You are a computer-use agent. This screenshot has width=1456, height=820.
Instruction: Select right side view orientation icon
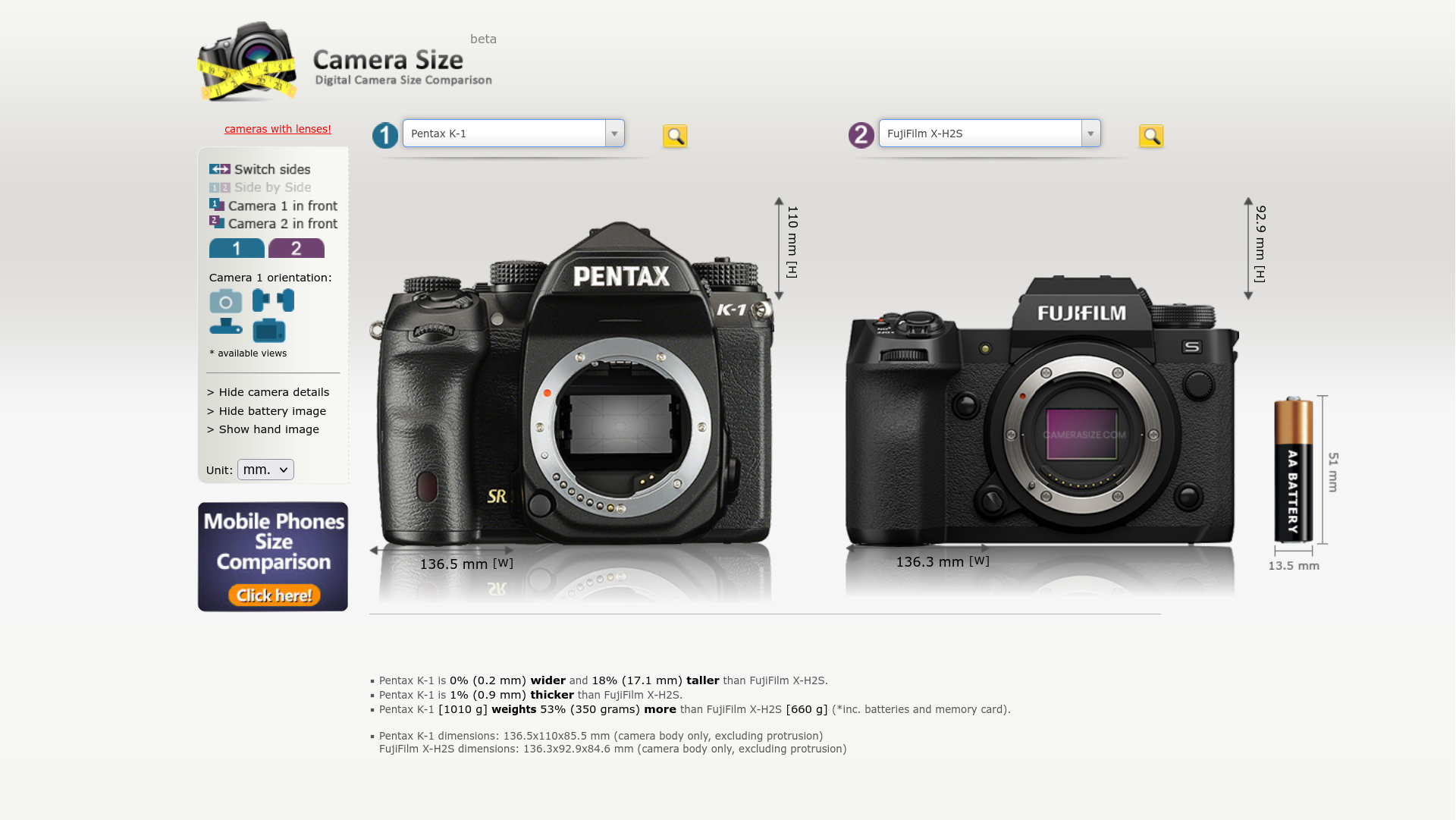286,300
